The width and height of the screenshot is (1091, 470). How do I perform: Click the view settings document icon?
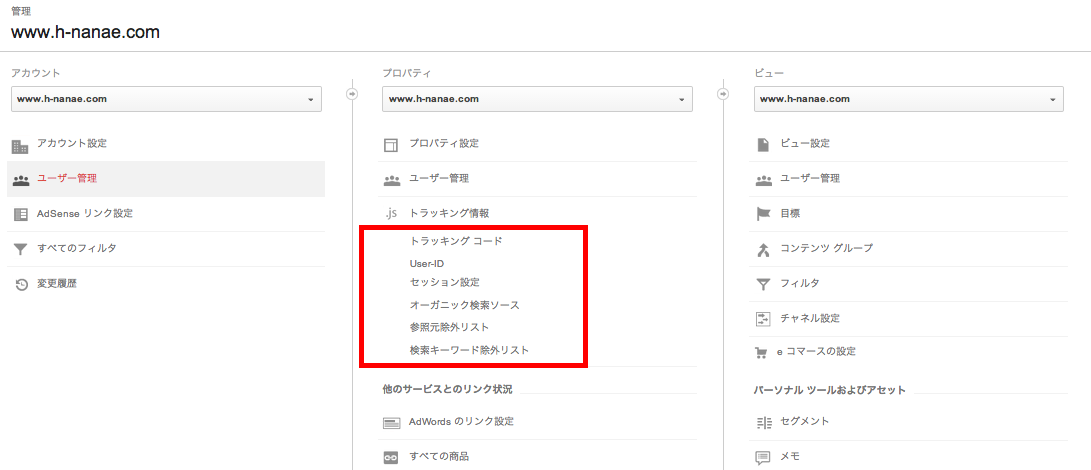(763, 144)
